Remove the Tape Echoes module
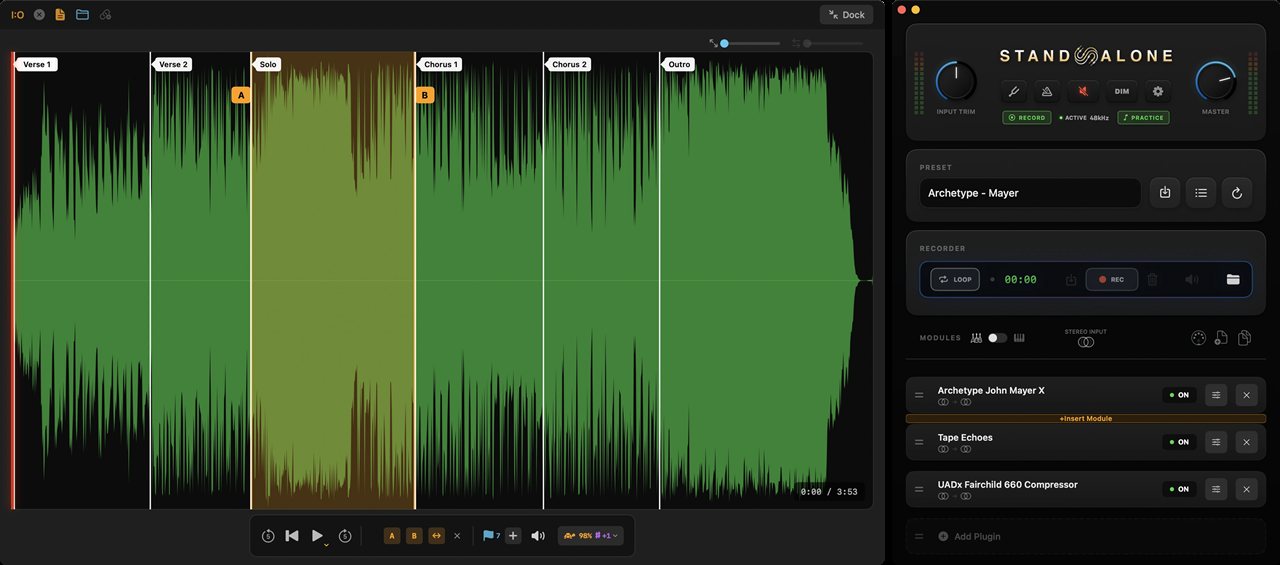 [1246, 442]
